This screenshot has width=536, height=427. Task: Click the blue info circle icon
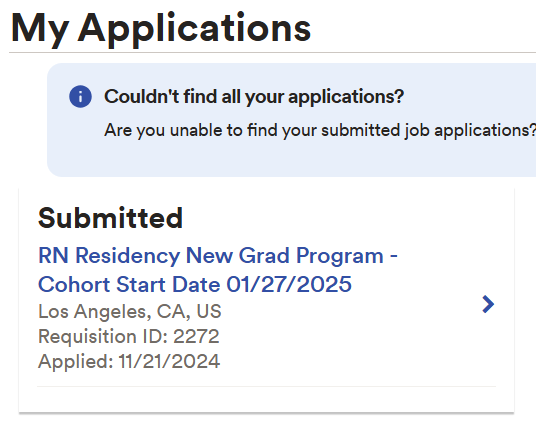point(80,97)
